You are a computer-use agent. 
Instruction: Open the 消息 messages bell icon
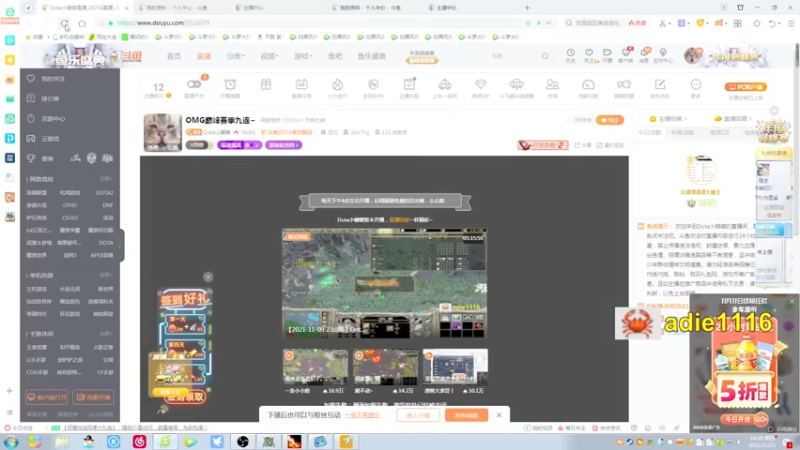tap(644, 56)
